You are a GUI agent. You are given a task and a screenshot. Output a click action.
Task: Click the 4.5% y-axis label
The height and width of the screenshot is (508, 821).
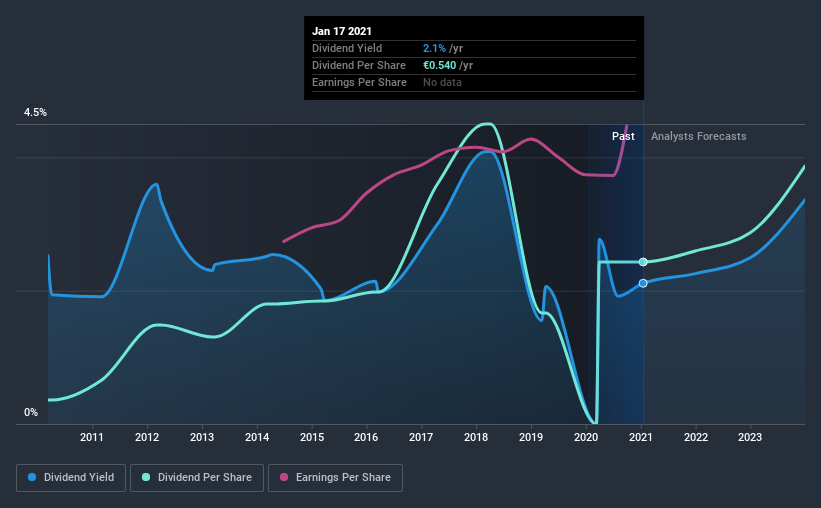click(x=35, y=113)
